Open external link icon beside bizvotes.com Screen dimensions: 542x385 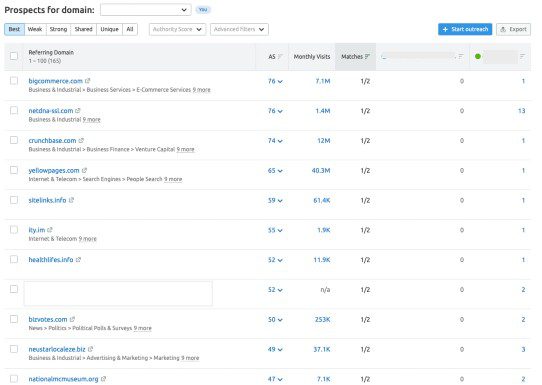click(x=72, y=319)
